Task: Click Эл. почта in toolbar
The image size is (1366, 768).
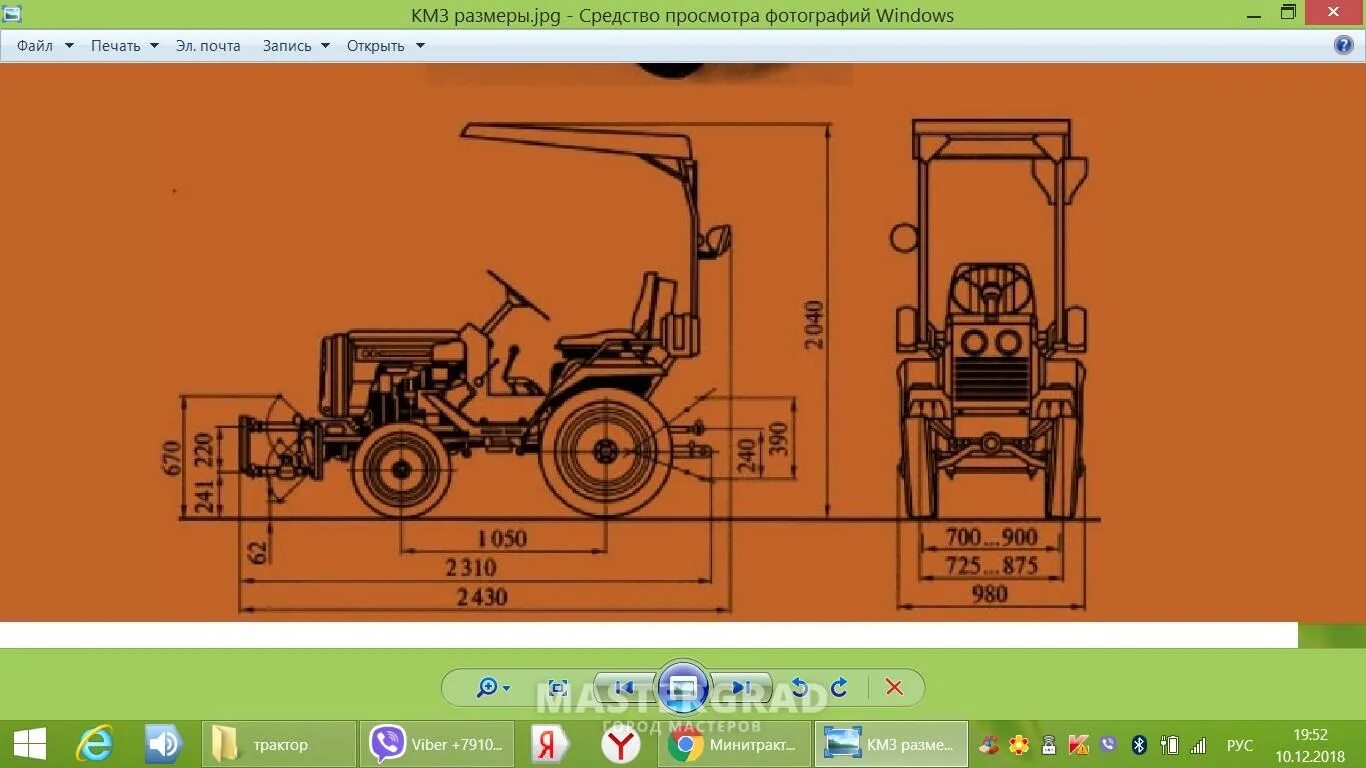Action: click(x=208, y=46)
